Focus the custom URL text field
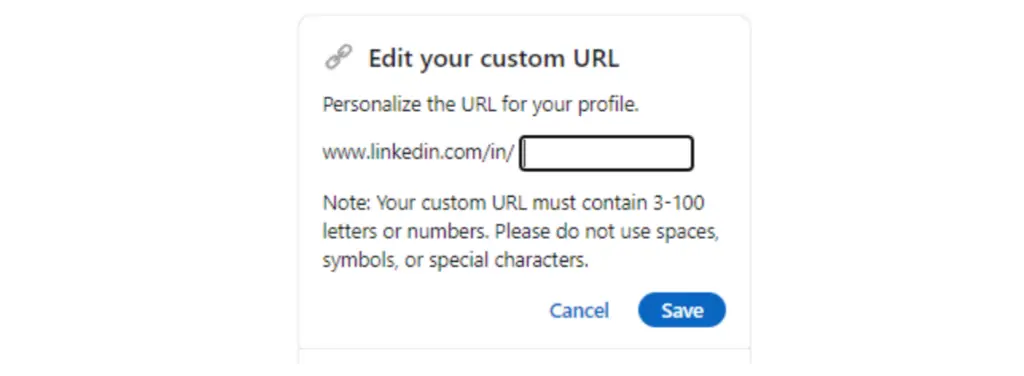The width and height of the screenshot is (1024, 376). pyautogui.click(x=606, y=153)
